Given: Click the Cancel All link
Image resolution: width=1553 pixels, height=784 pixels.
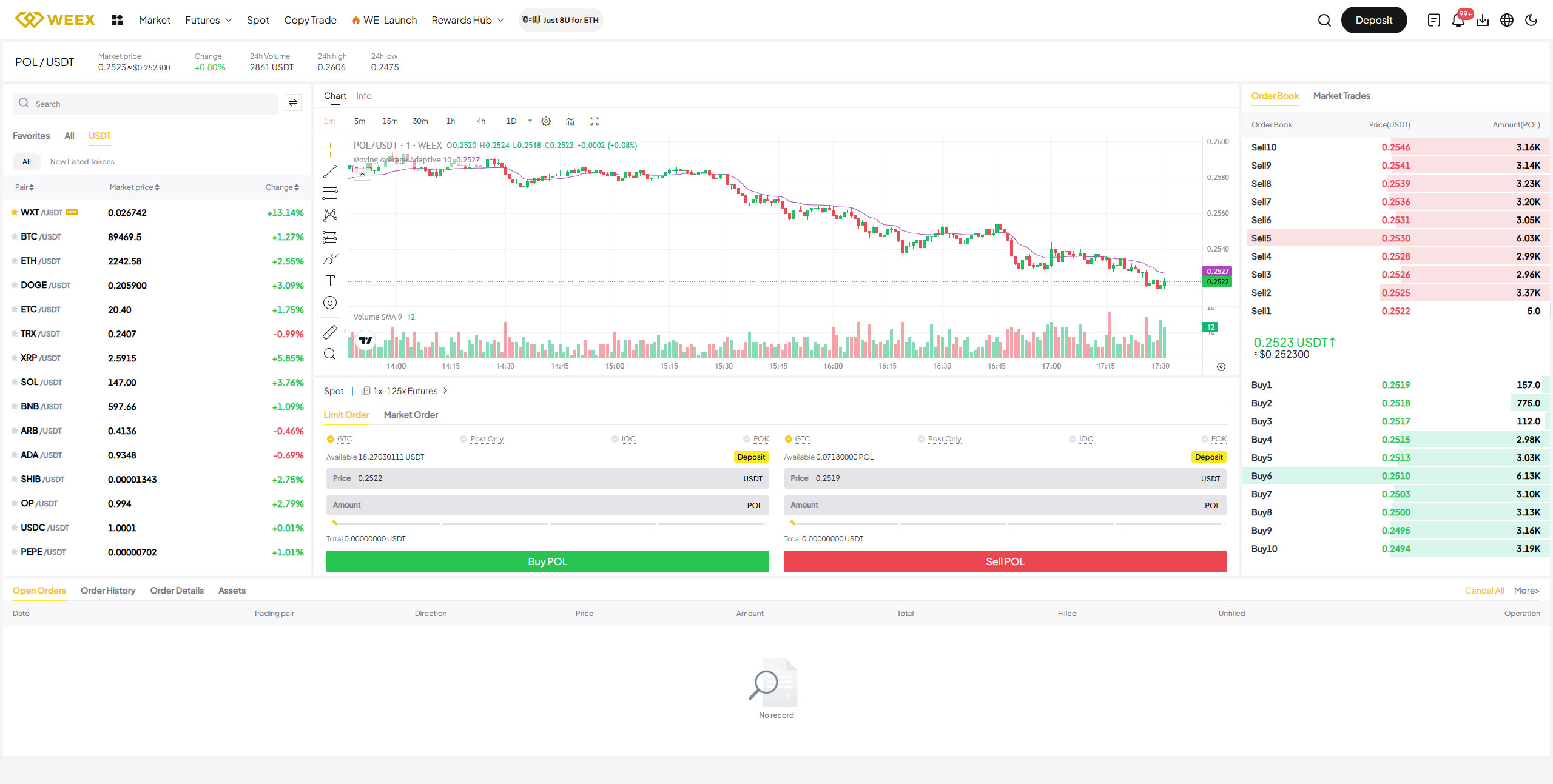Looking at the screenshot, I should pyautogui.click(x=1484, y=591).
